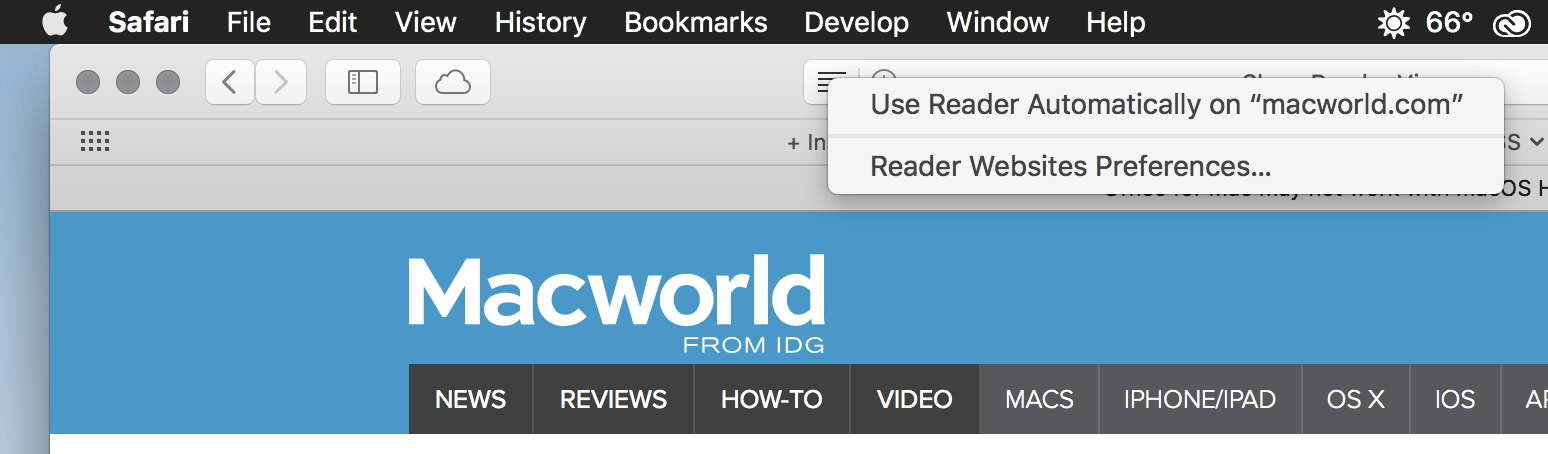This screenshot has width=1548, height=454.
Task: Open the IOS category
Action: point(1455,400)
